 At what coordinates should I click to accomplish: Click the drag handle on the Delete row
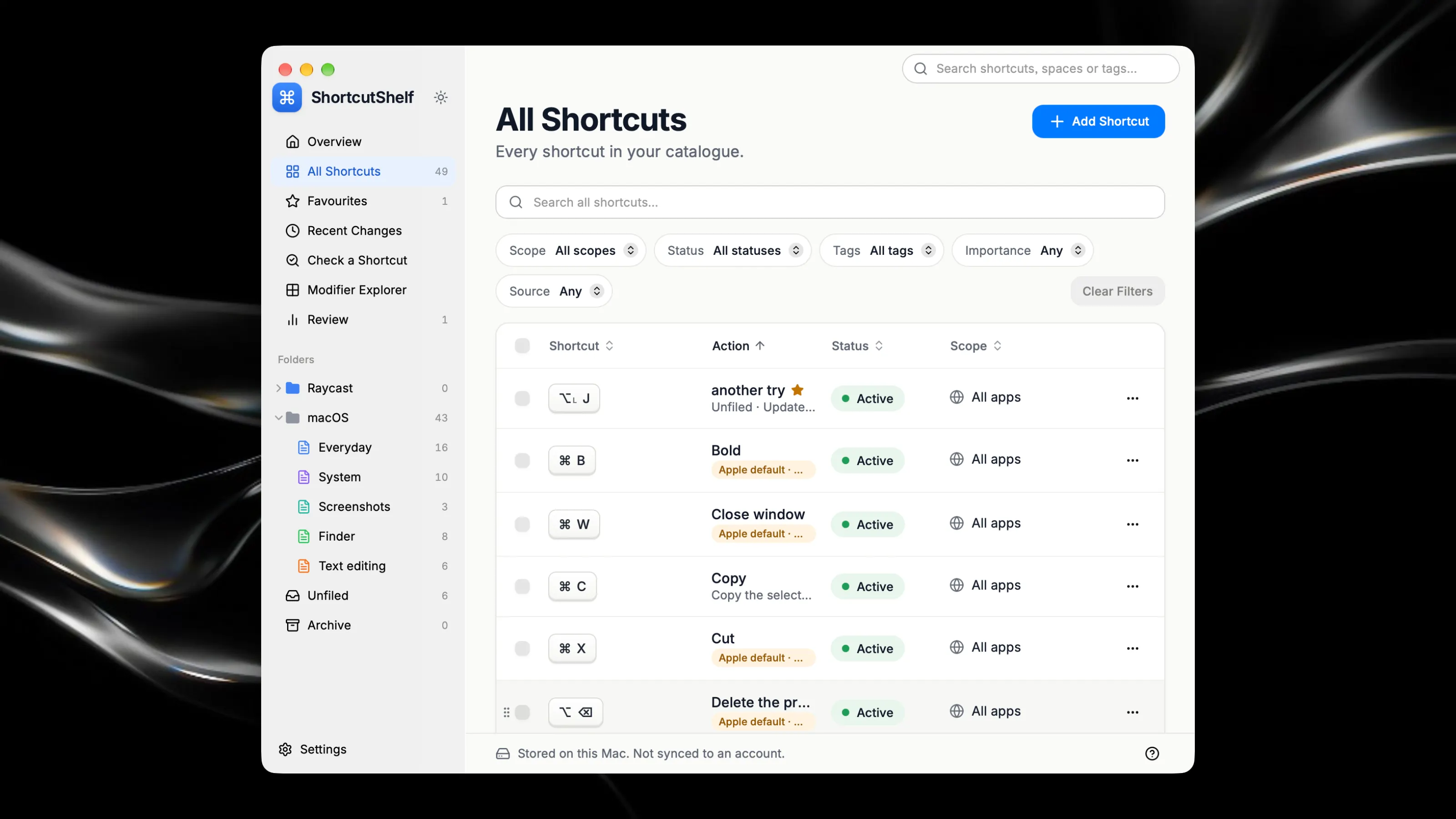(506, 712)
